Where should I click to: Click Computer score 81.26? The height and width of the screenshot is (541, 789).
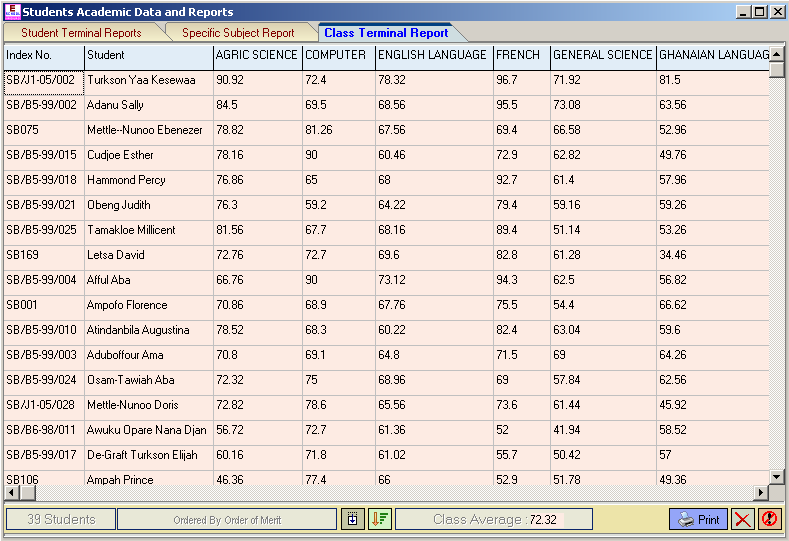point(339,132)
